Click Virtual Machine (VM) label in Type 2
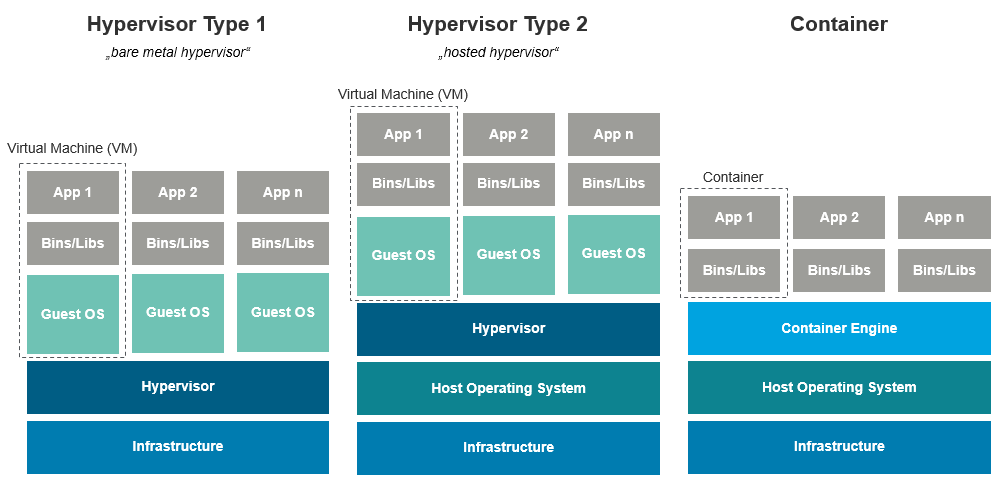Screen dimensions: 1001x480 [403, 94]
